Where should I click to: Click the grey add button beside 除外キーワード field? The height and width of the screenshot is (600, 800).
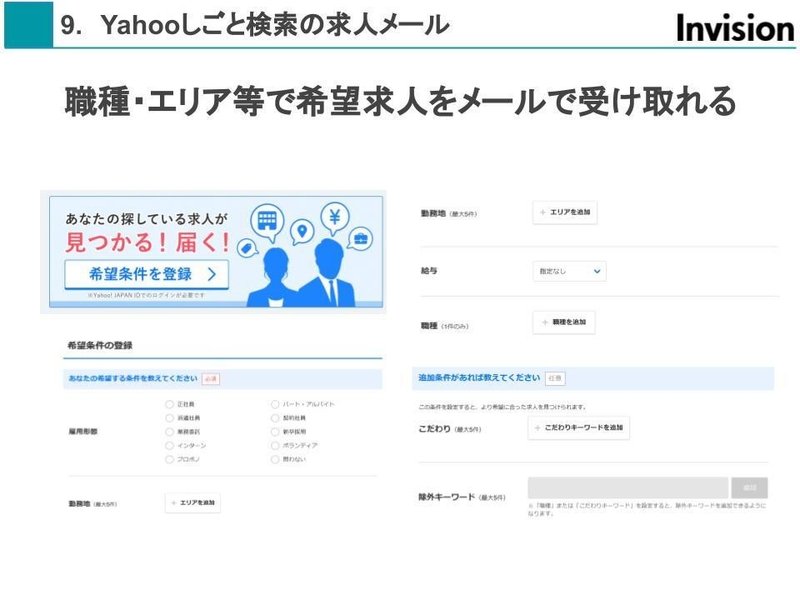749,488
